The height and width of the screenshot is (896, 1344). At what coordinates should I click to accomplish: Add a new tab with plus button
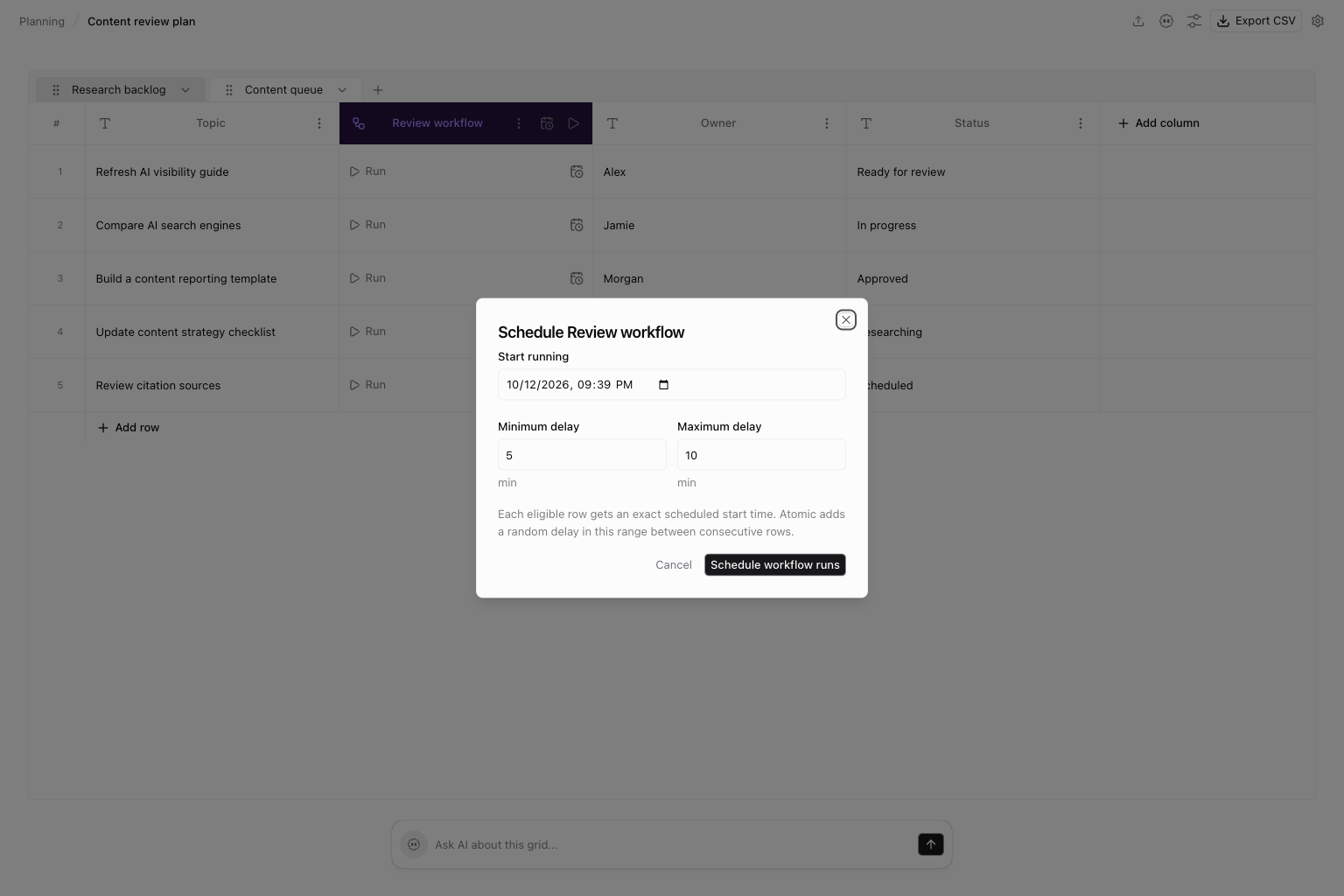tap(378, 90)
